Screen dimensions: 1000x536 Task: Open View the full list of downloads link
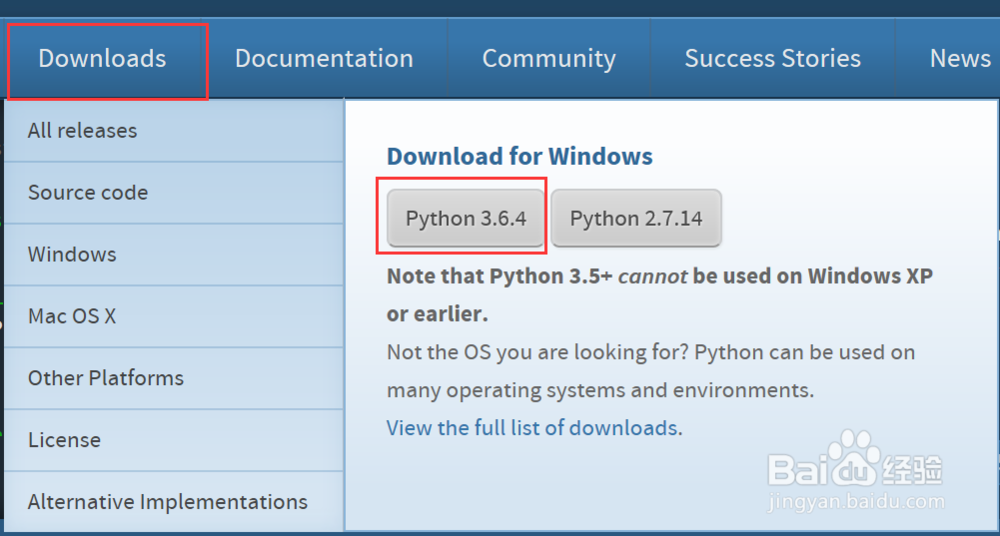pyautogui.click(x=532, y=428)
